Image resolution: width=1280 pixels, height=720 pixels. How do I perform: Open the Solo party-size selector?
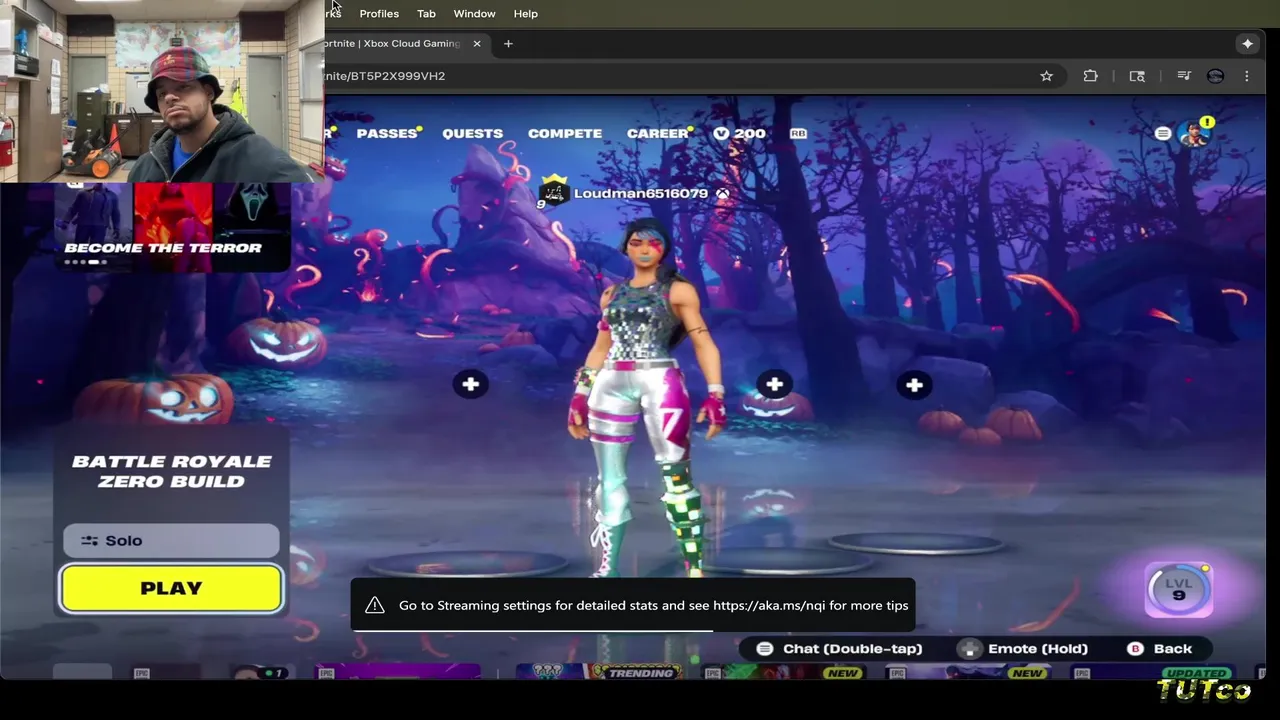[171, 540]
